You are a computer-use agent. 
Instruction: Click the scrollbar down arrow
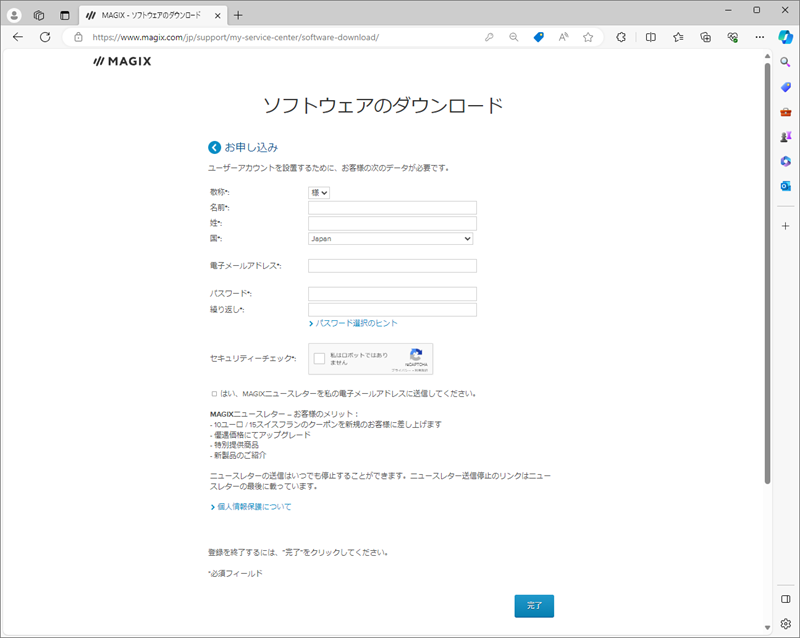(767, 627)
